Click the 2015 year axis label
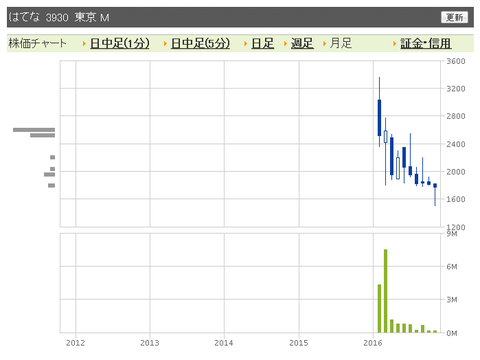The width and height of the screenshot is (480, 360). tap(299, 343)
